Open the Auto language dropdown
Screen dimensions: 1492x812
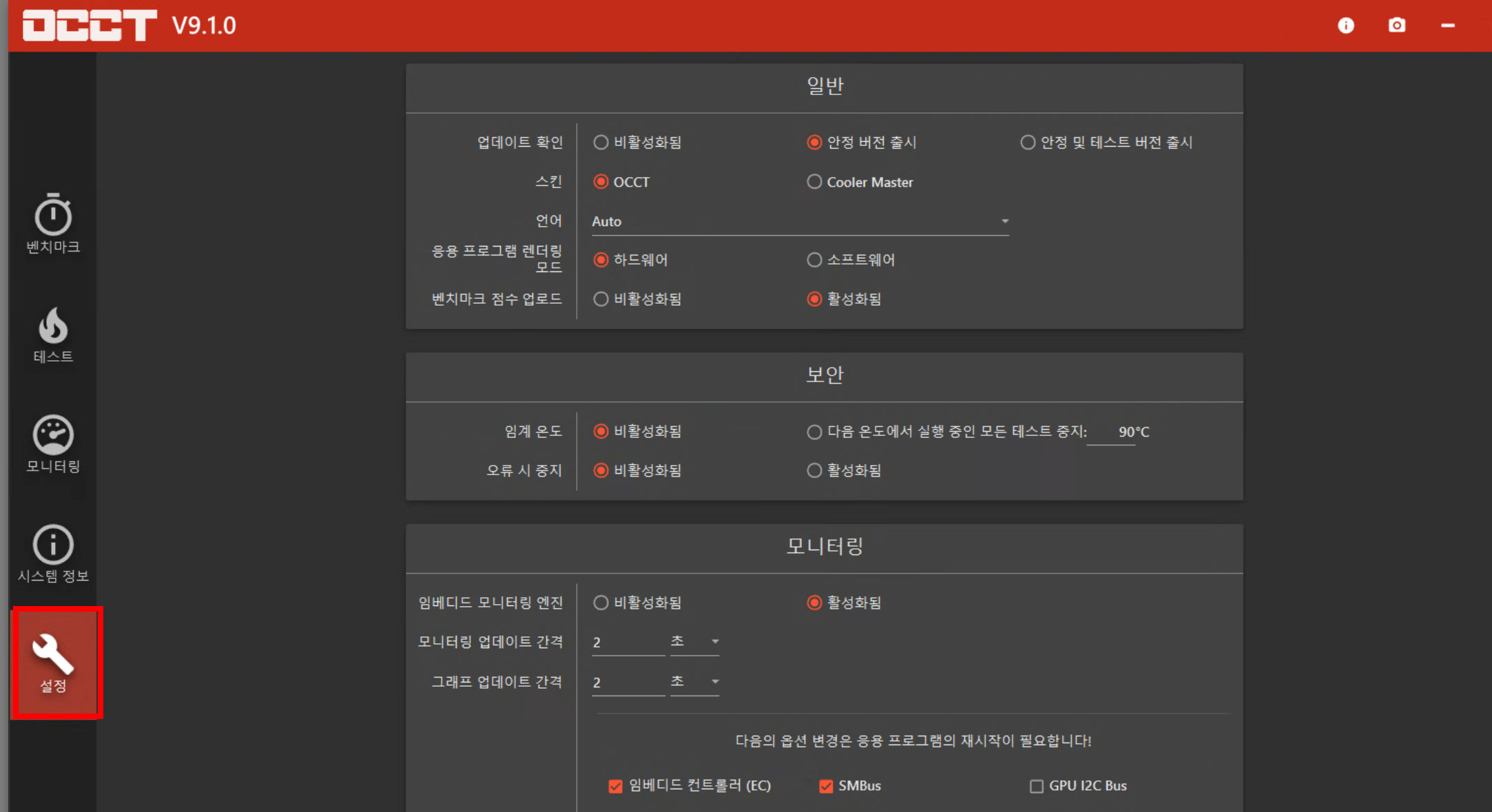799,221
